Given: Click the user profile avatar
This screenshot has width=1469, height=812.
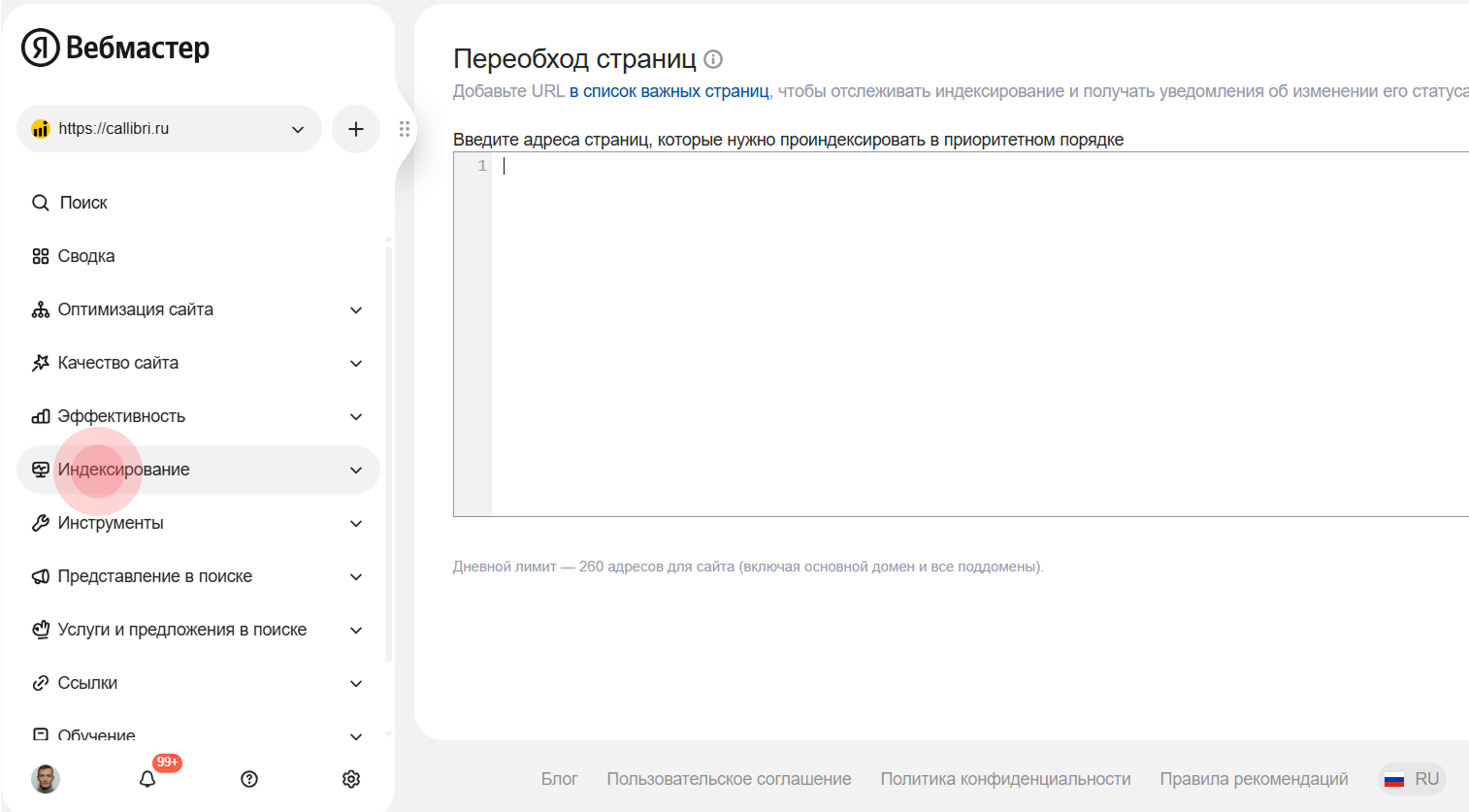Looking at the screenshot, I should [x=46, y=779].
